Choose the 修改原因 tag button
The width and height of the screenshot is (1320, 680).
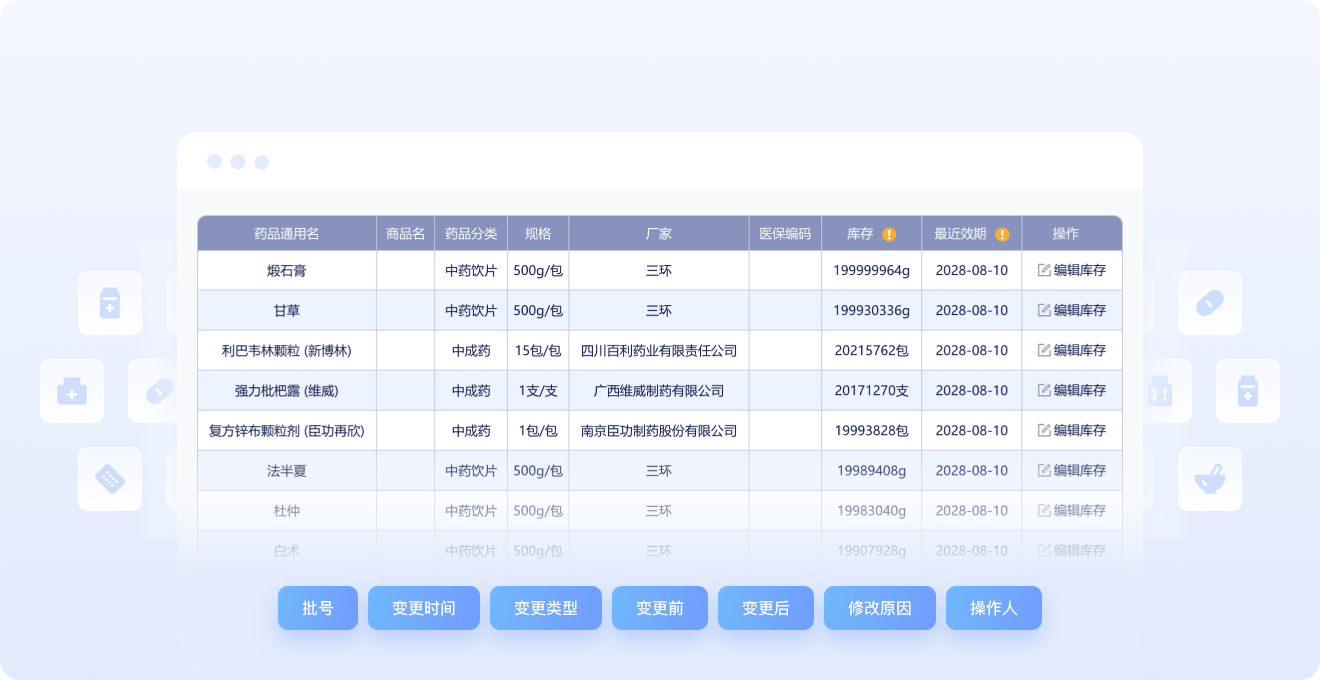pos(880,608)
